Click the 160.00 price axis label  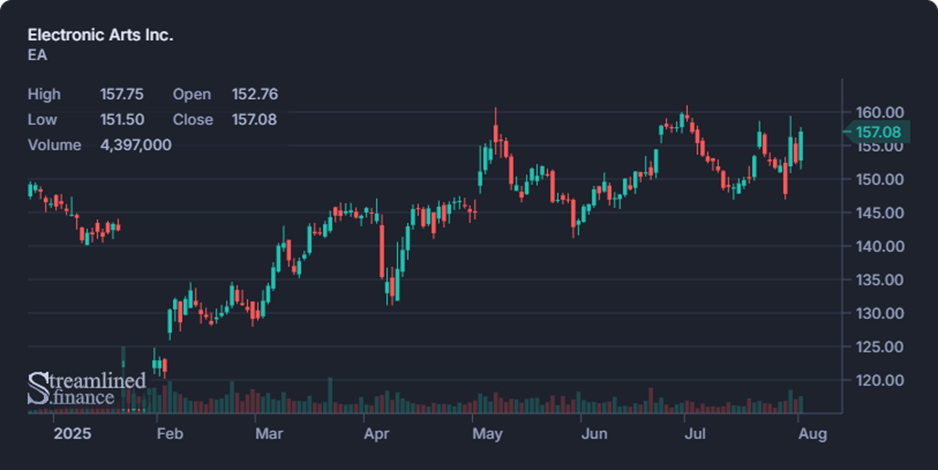click(x=879, y=112)
